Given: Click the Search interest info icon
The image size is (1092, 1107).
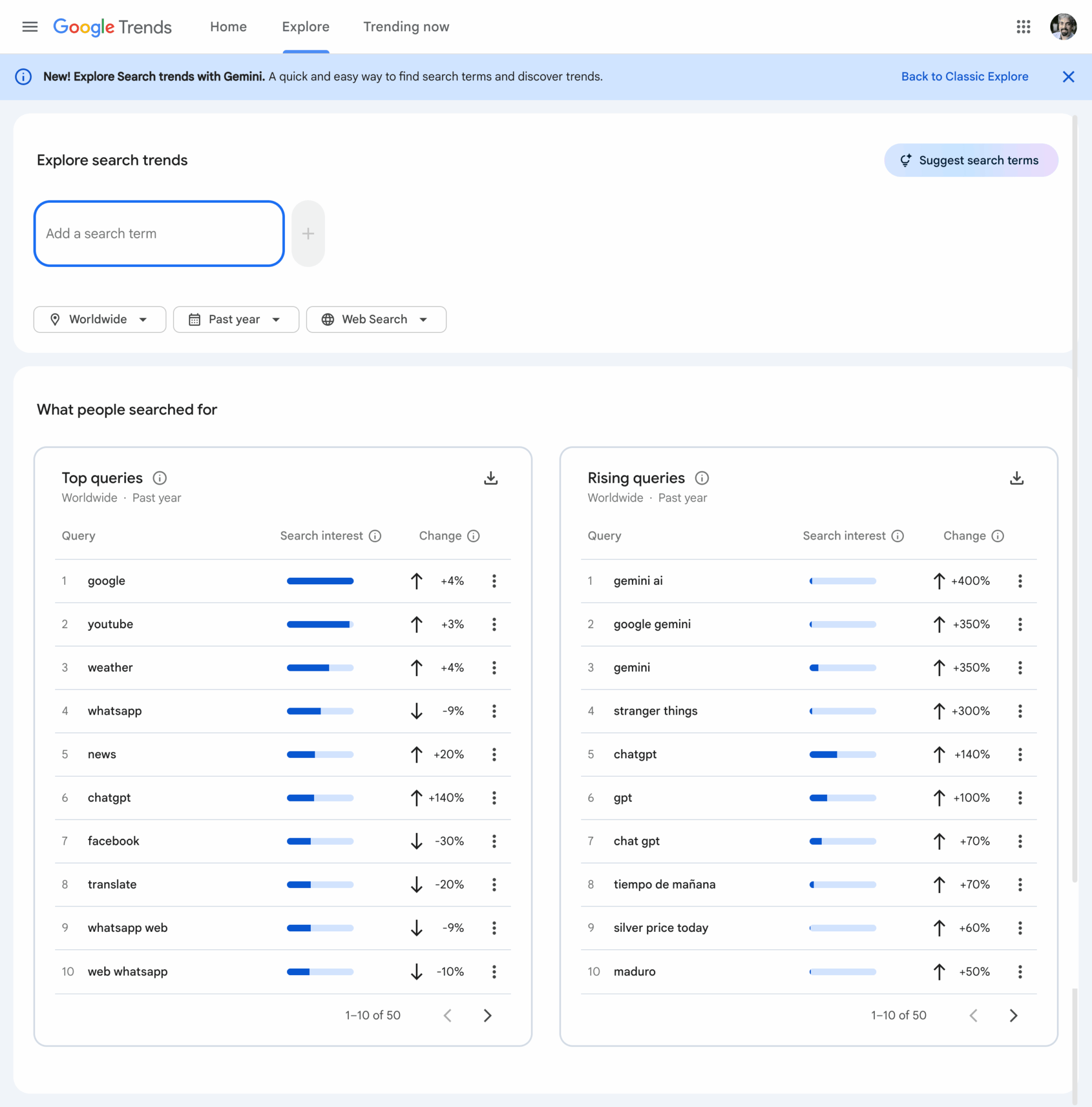Looking at the screenshot, I should tap(375, 536).
